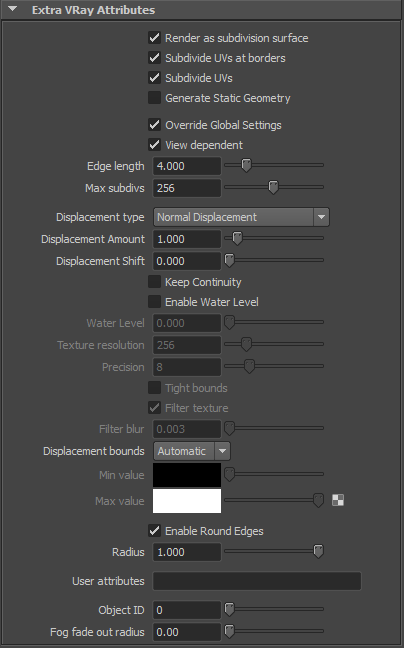Toggle the View dependent checkbox
The width and height of the screenshot is (404, 648).
coord(154,145)
